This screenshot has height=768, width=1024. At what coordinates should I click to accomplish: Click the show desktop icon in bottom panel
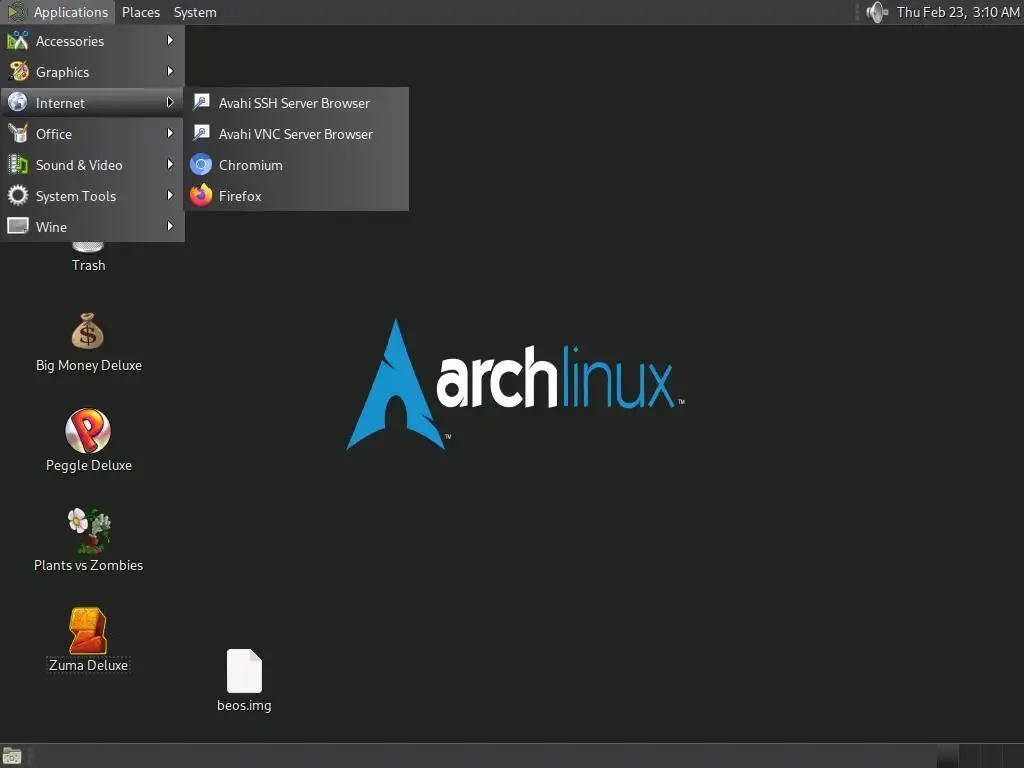tap(12, 756)
